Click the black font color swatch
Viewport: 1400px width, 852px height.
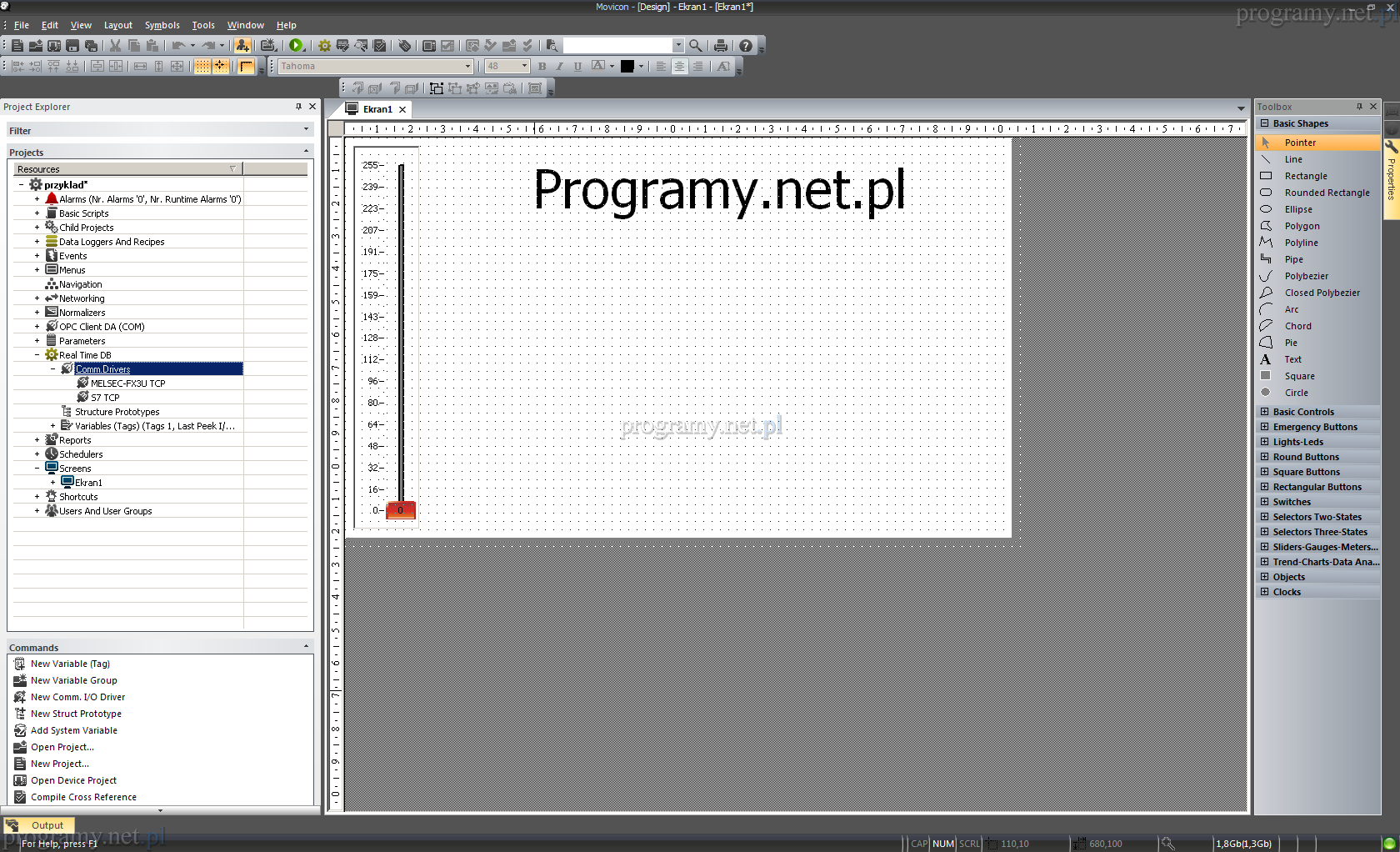tap(627, 66)
